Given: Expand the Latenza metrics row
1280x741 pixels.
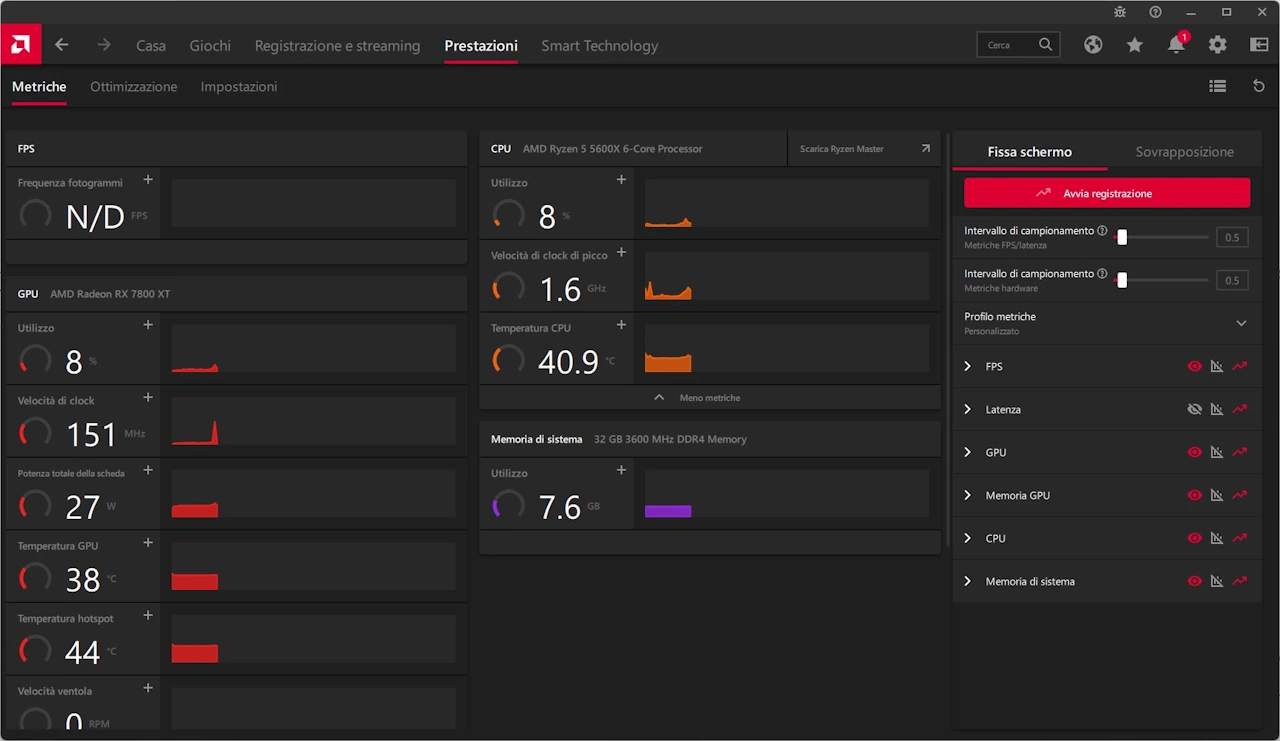Looking at the screenshot, I should pos(967,410).
